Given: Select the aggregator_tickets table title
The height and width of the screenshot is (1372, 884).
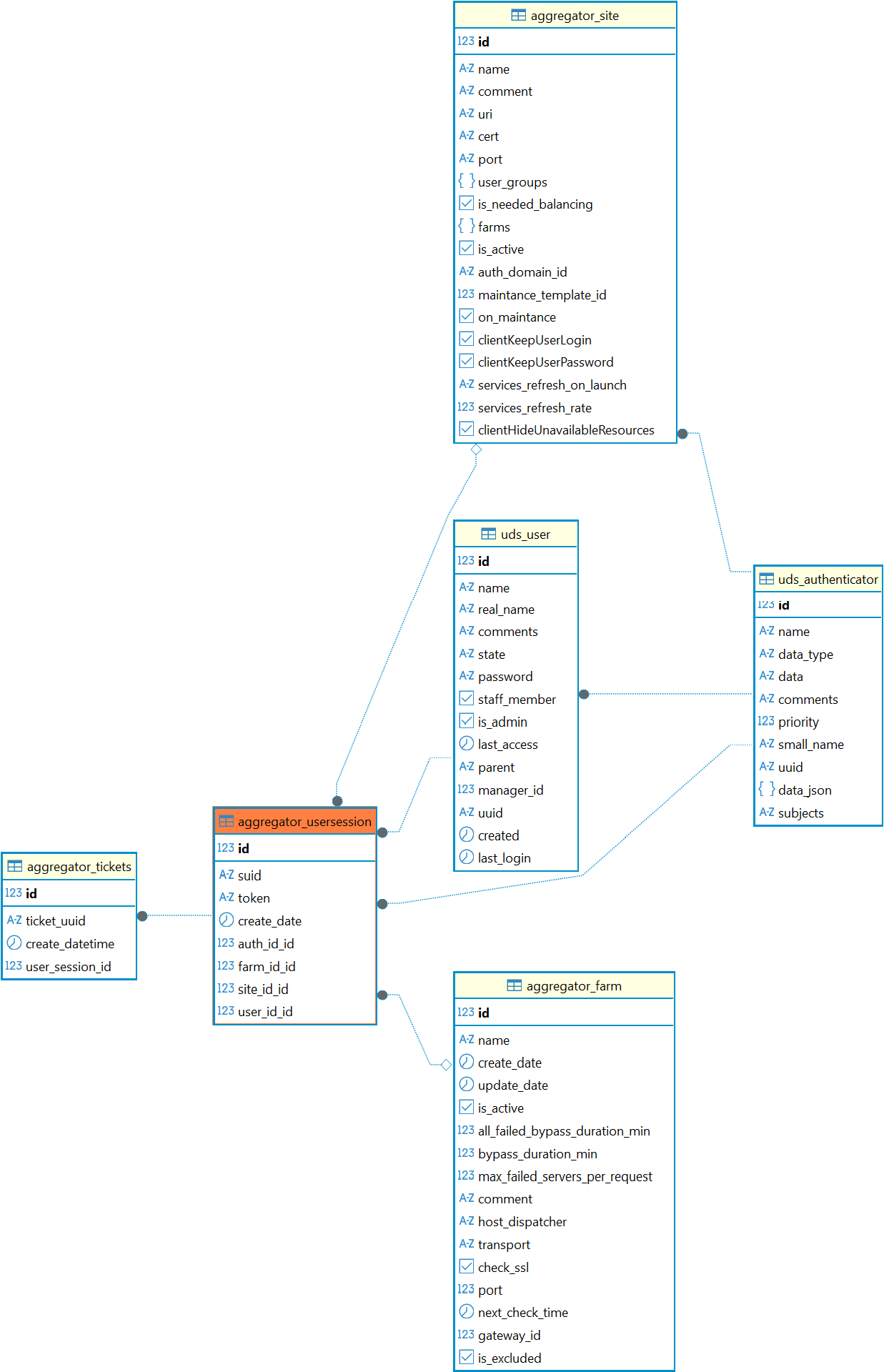Looking at the screenshot, I should 79,867.
